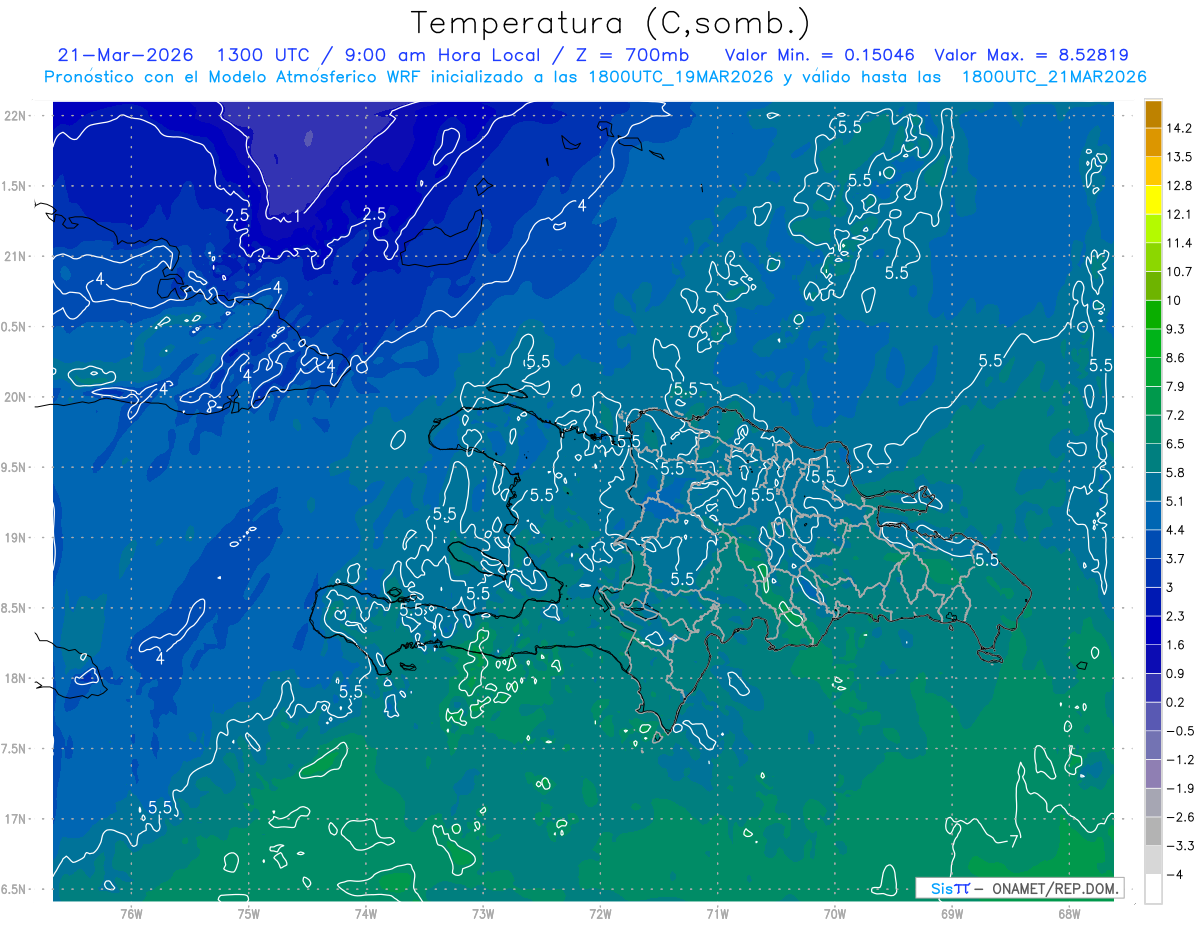Click the 17N latitude axis label
This screenshot has width=1200, height=927.
[16, 819]
